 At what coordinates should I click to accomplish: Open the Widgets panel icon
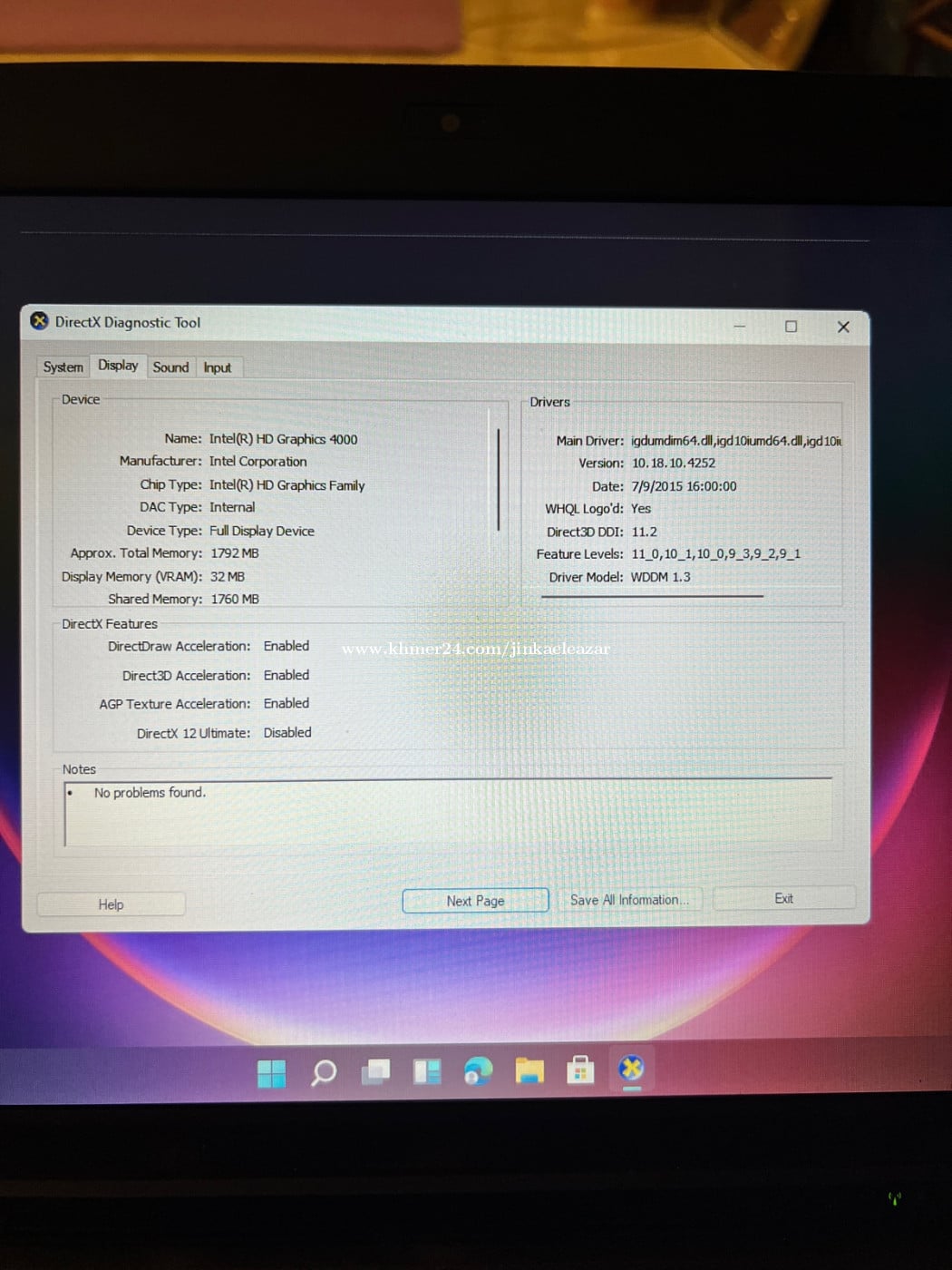(427, 1072)
